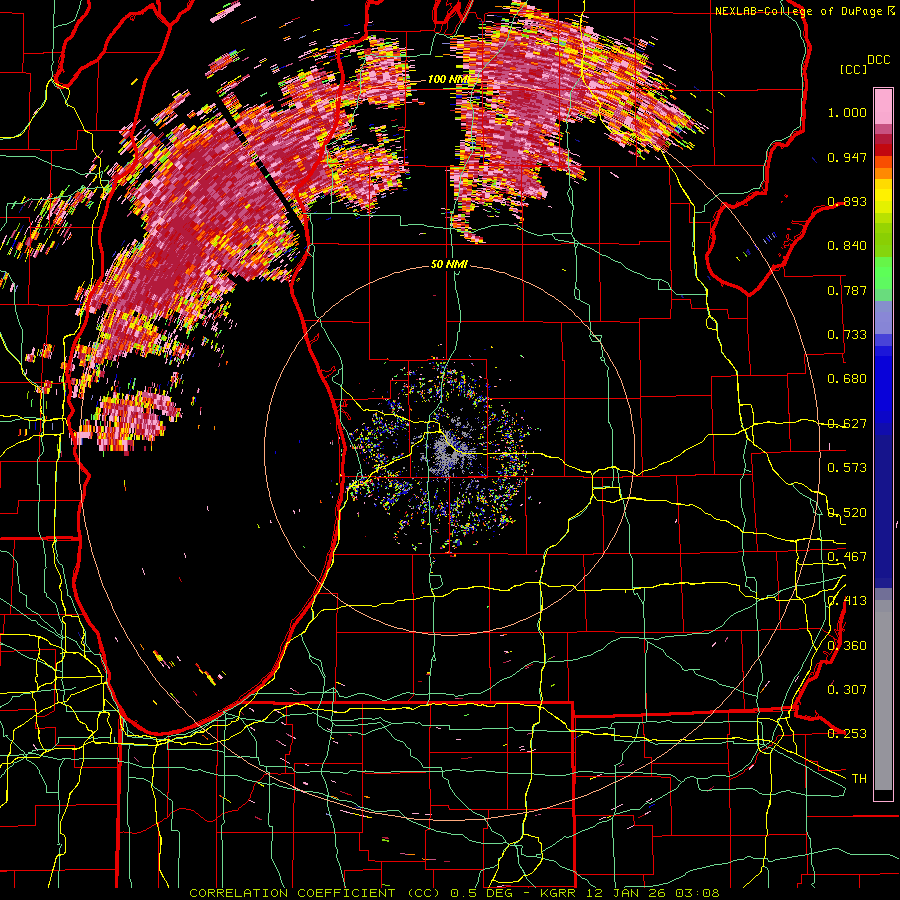Click the 0.627 color scale value

point(847,424)
